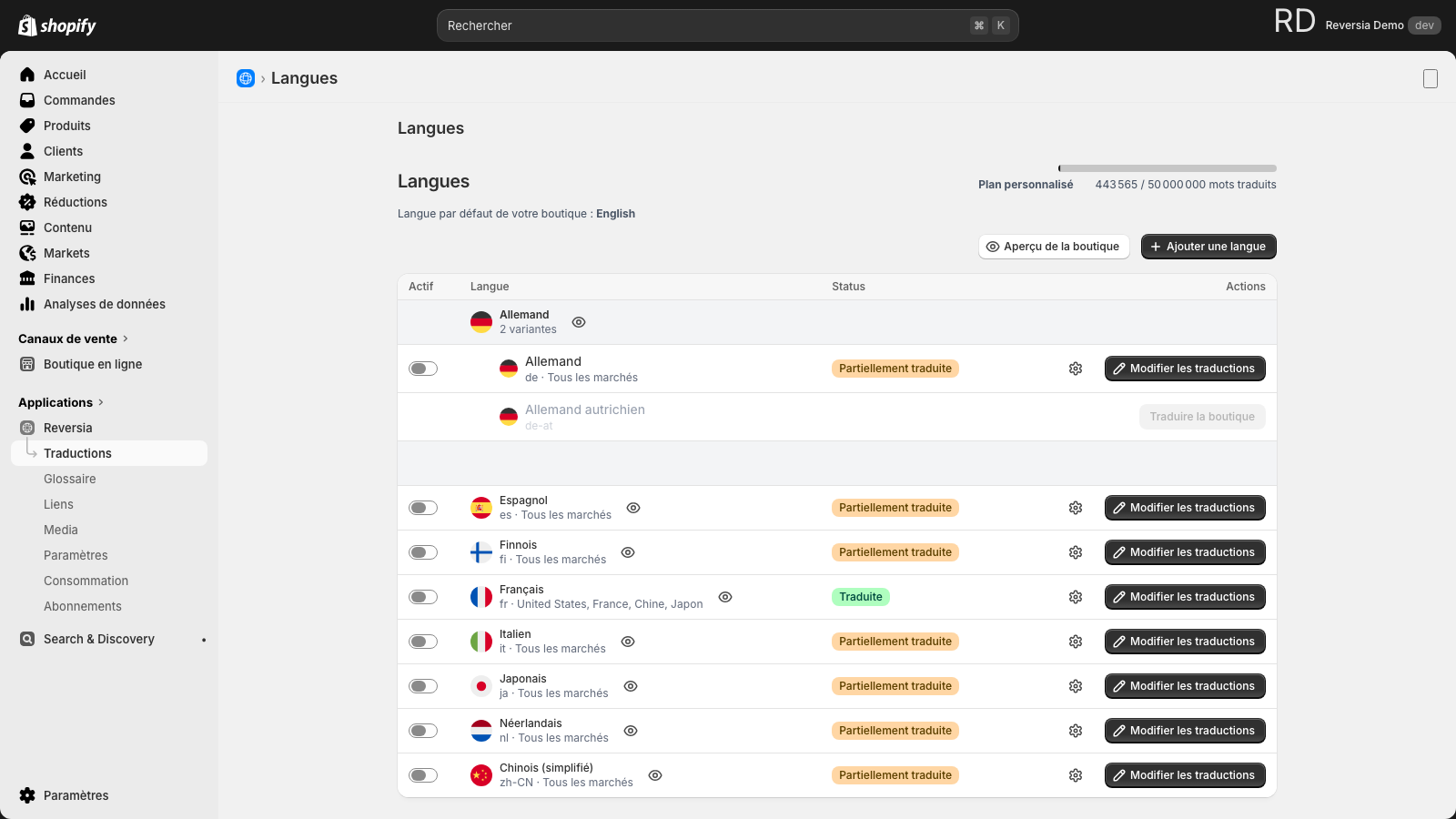Click the Reversia breadcrumb app icon
Screen dimensions: 1456x819
[246, 78]
